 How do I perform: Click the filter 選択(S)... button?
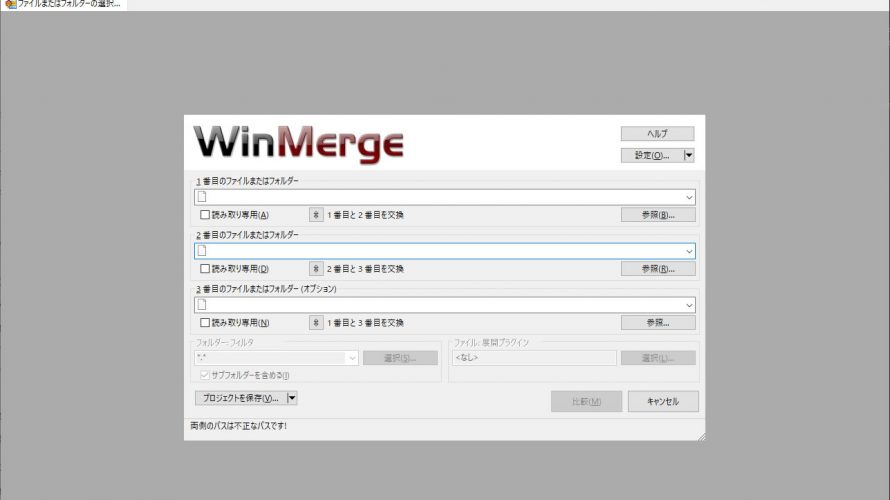tap(400, 358)
